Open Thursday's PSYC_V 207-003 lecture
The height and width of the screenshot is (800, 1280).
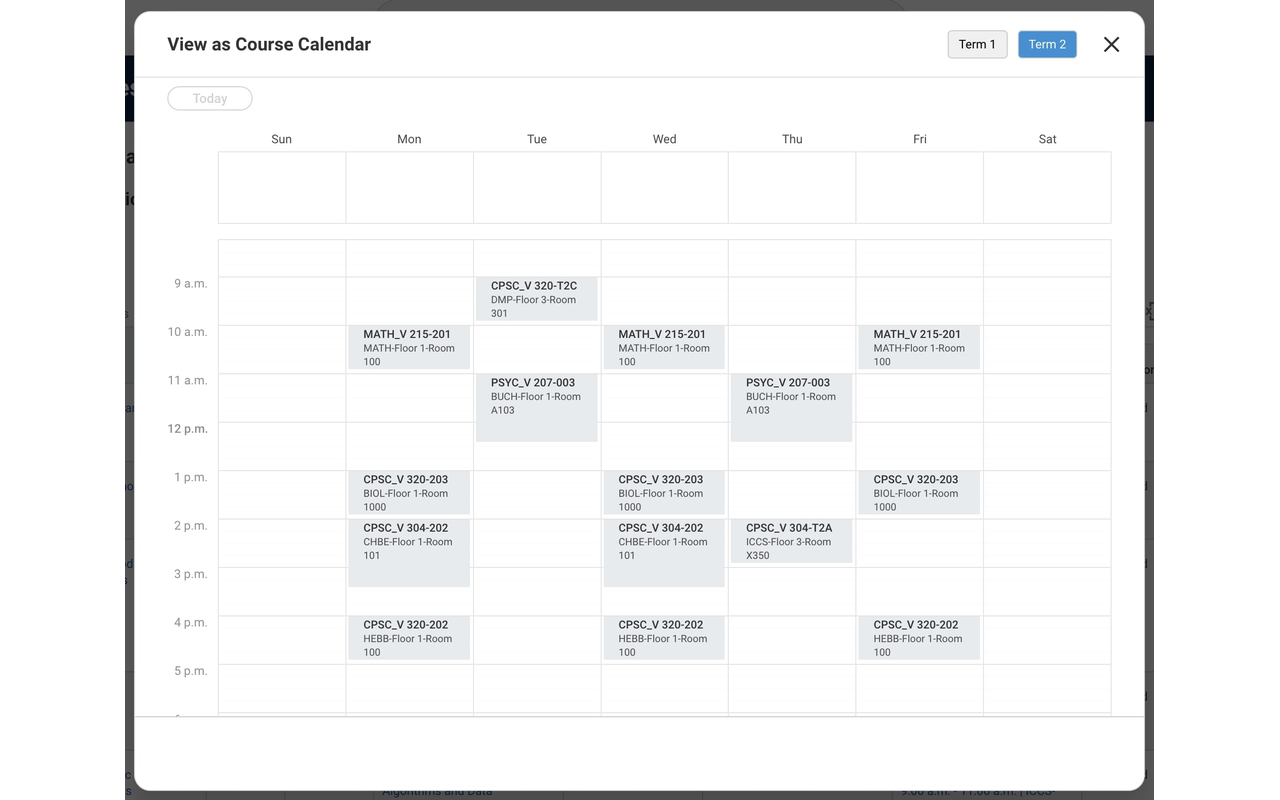792,405
